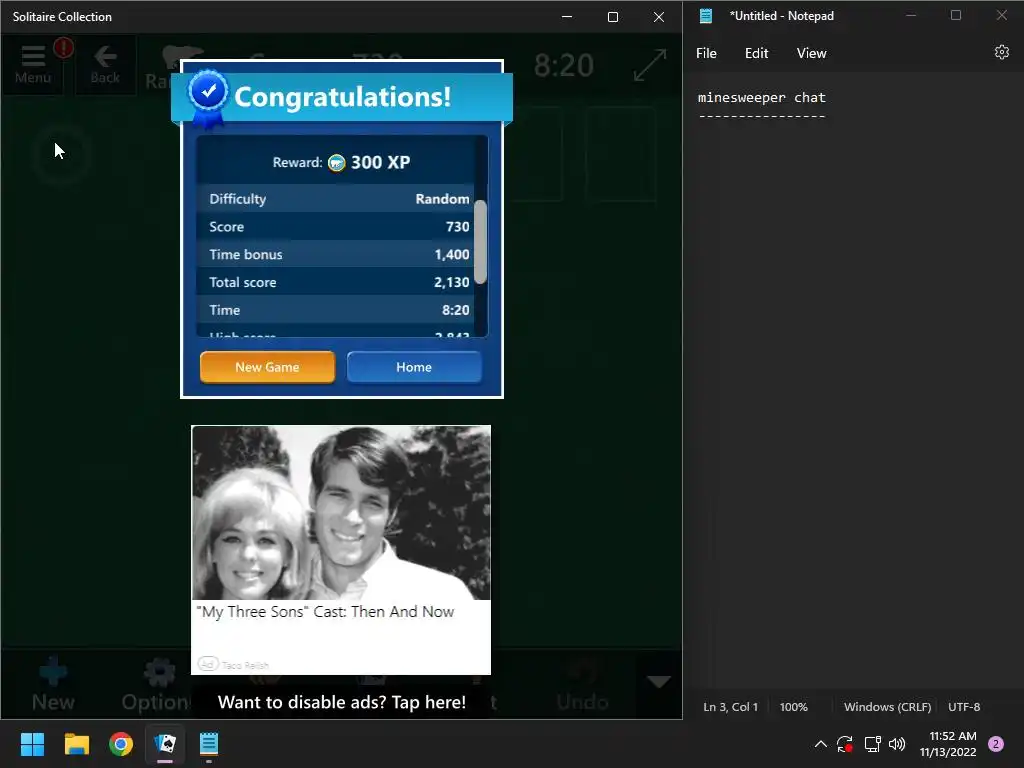The width and height of the screenshot is (1024, 768).
Task: Click the 'minesweeper chat' text line
Action: click(761, 98)
